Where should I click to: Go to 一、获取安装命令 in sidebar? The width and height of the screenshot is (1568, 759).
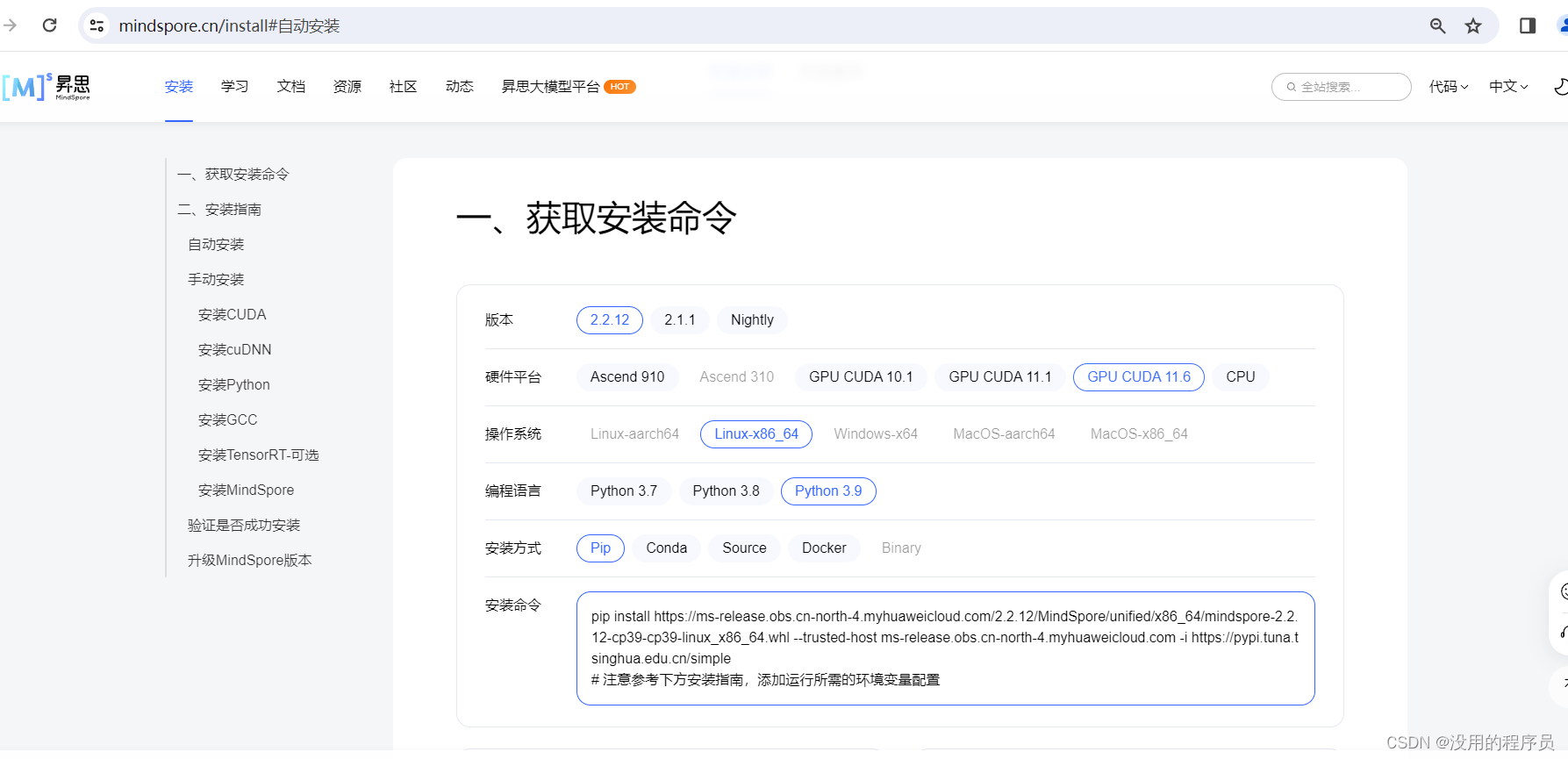233,175
